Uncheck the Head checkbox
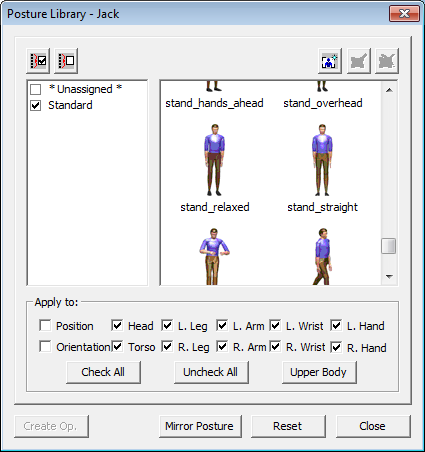This screenshot has height=452, width=425. (x=117, y=325)
